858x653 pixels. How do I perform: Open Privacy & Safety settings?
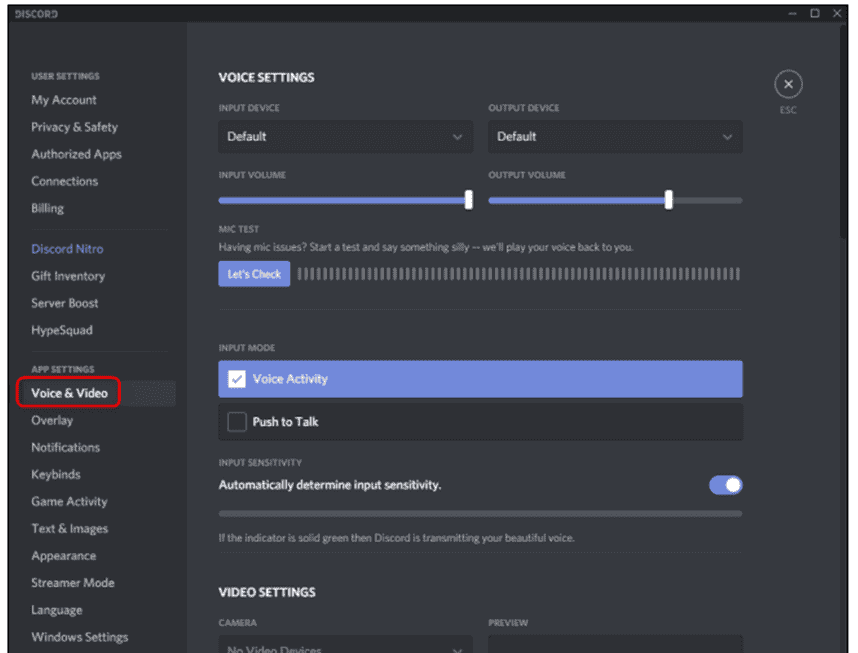click(74, 127)
